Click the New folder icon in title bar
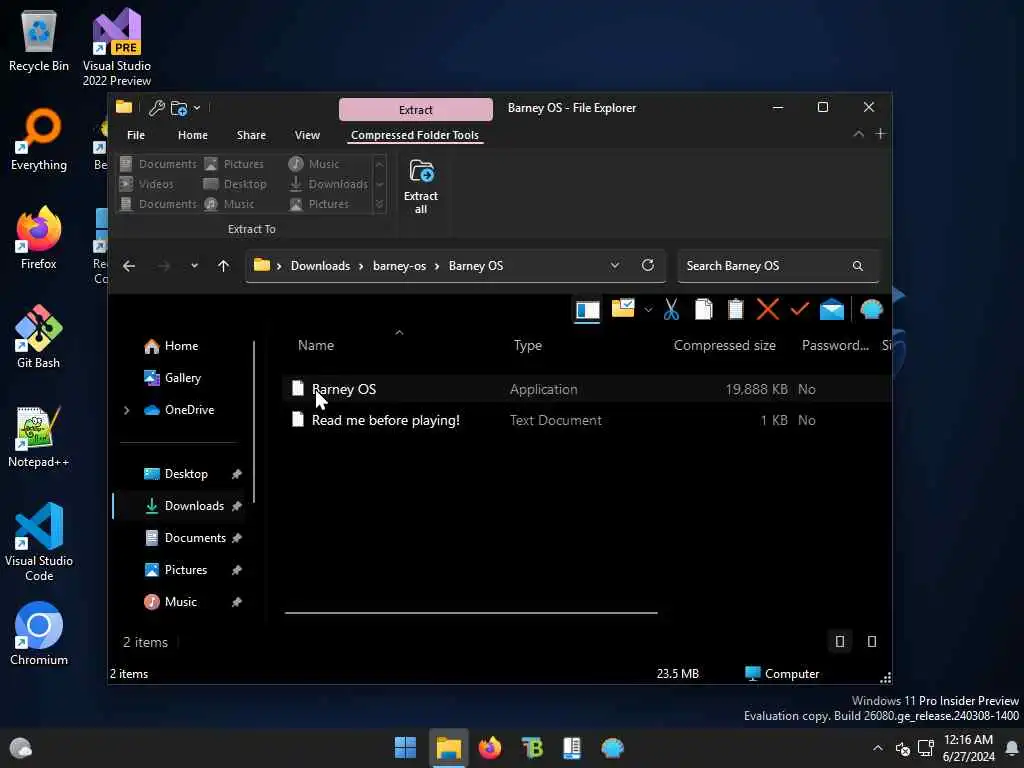 coord(179,108)
